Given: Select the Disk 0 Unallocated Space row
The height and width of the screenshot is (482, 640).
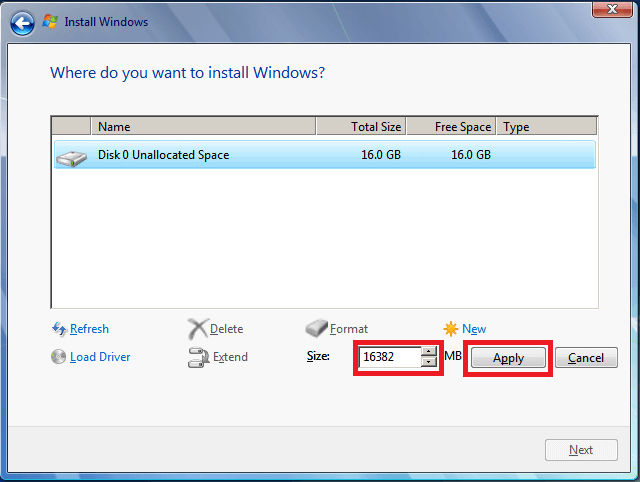Looking at the screenshot, I should [x=325, y=155].
